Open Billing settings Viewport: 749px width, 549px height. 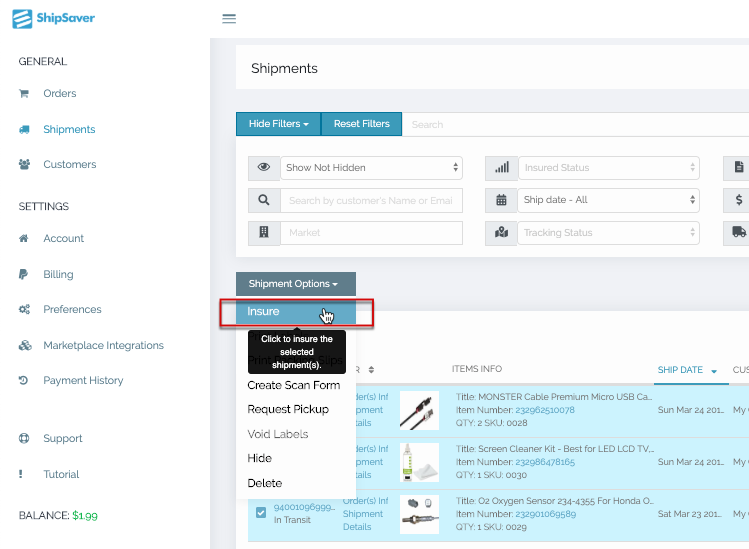58,274
